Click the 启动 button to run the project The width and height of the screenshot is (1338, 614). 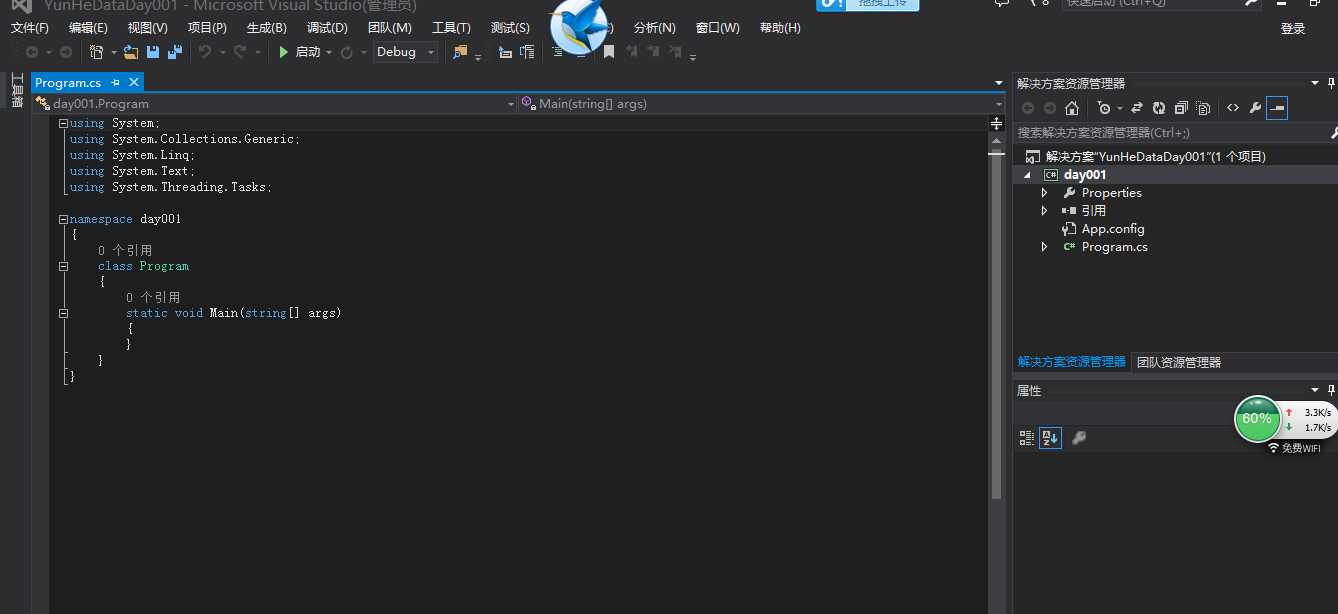click(x=303, y=51)
